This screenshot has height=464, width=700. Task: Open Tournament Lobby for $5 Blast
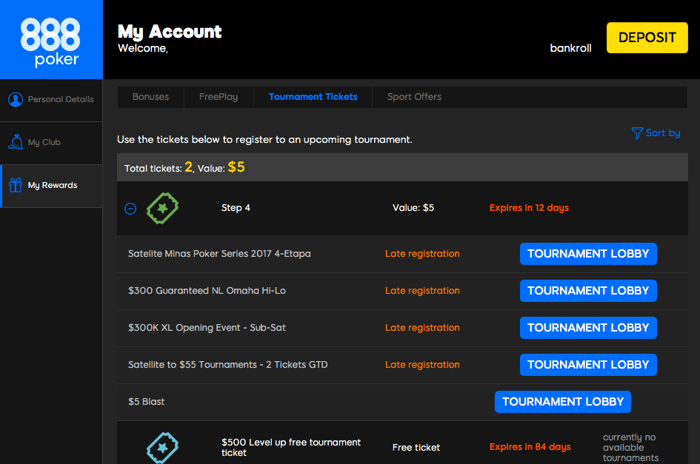pos(562,402)
